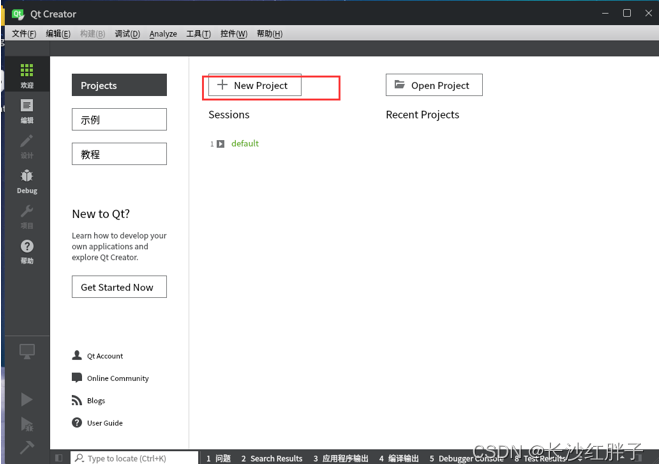Viewport: 659px width, 471px height.
Task: Open the 2 Search Results pane
Action: (272, 458)
